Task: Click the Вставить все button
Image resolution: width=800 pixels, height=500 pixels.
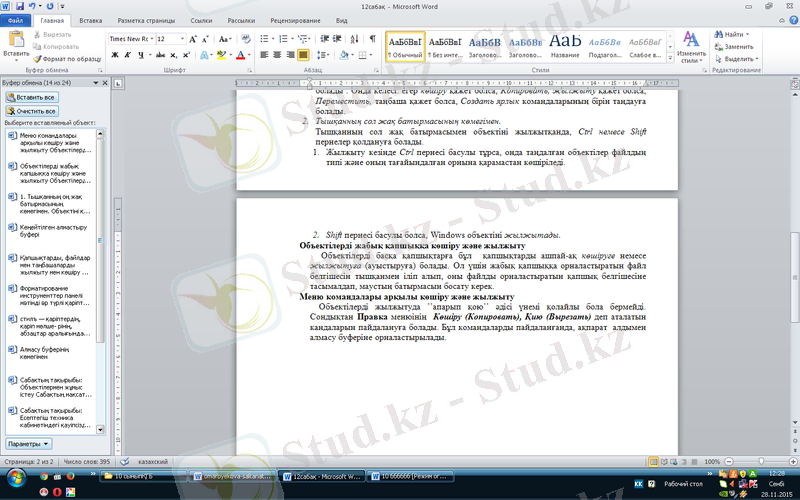Action: click(x=30, y=98)
